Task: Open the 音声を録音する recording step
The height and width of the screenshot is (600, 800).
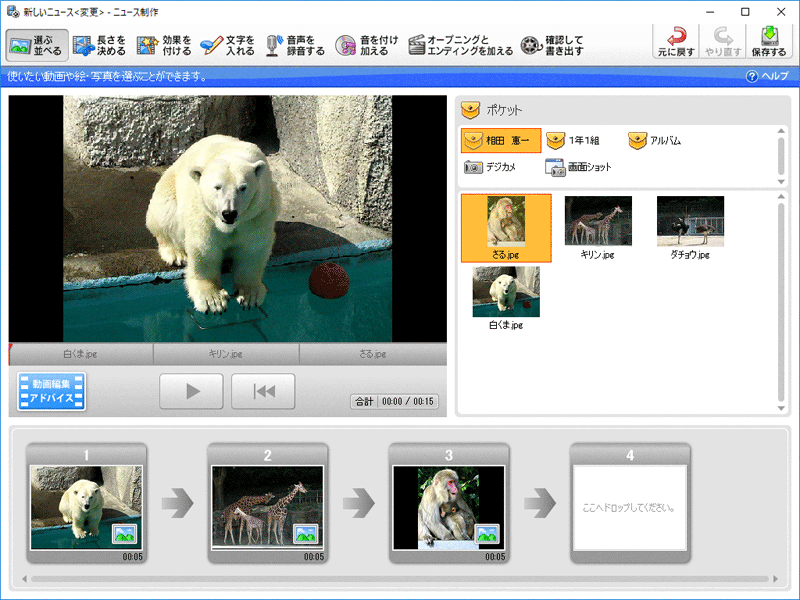Action: coord(295,45)
